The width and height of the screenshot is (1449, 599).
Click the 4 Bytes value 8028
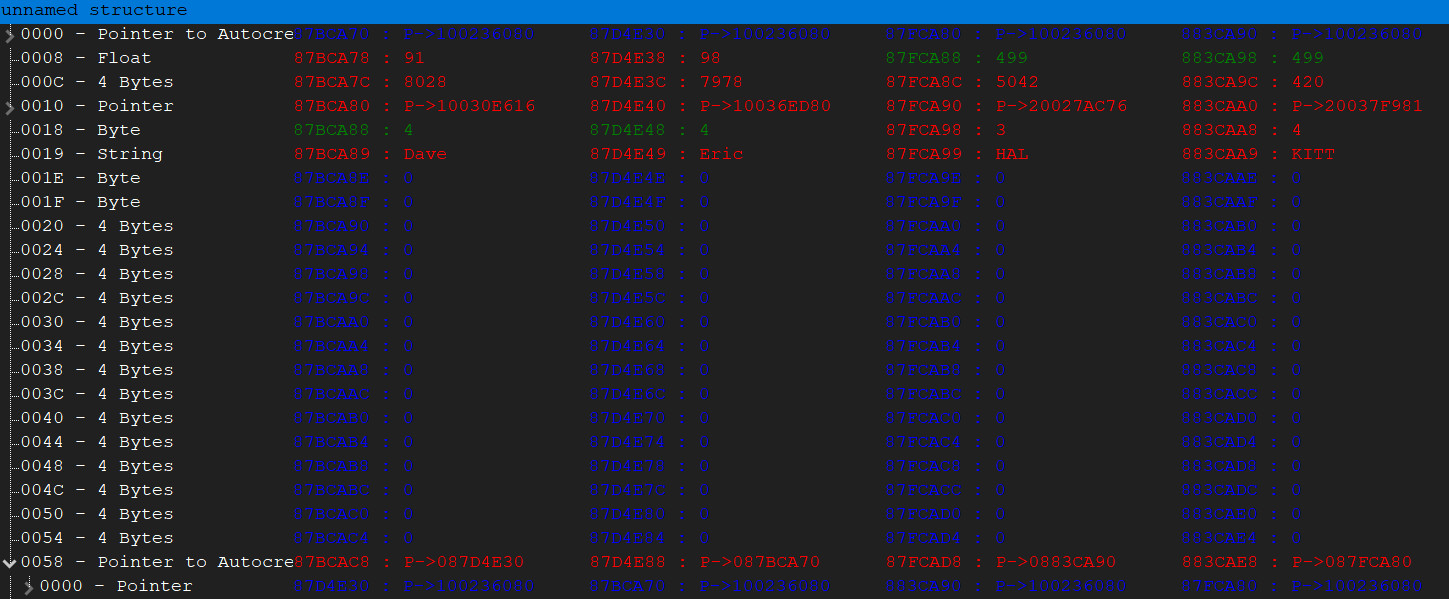click(425, 83)
